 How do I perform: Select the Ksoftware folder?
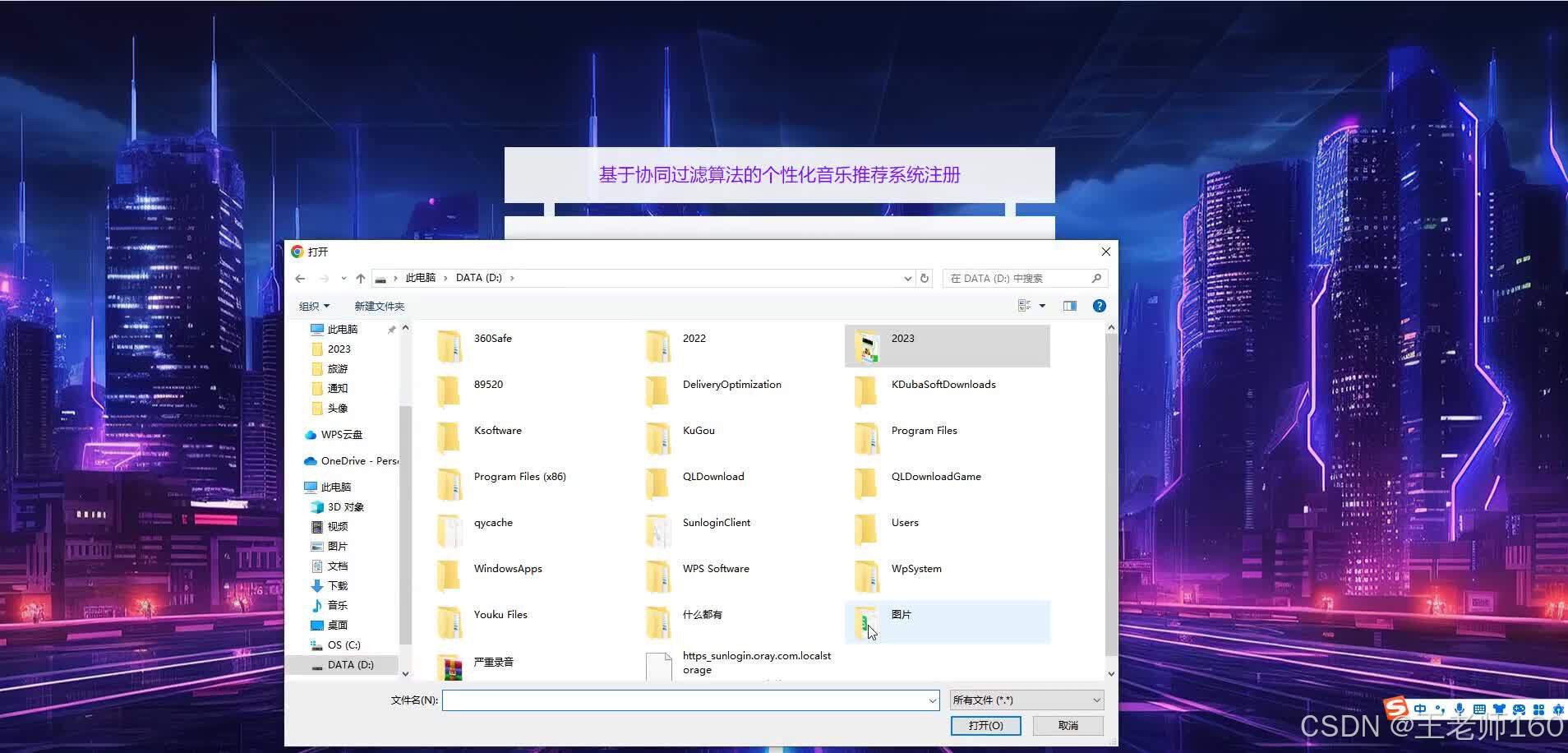pos(531,438)
